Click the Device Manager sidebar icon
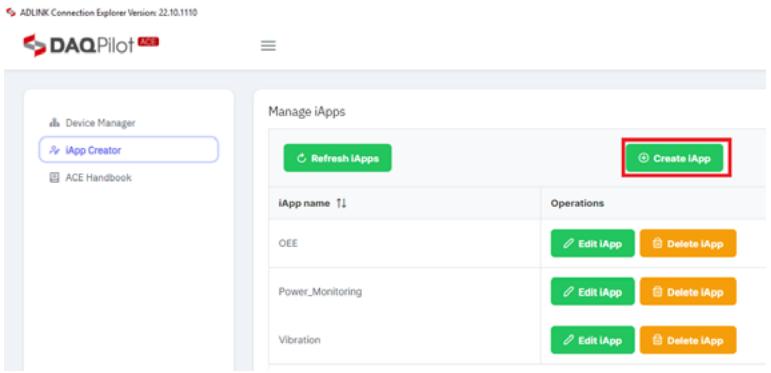The image size is (771, 373). pyautogui.click(x=54, y=123)
